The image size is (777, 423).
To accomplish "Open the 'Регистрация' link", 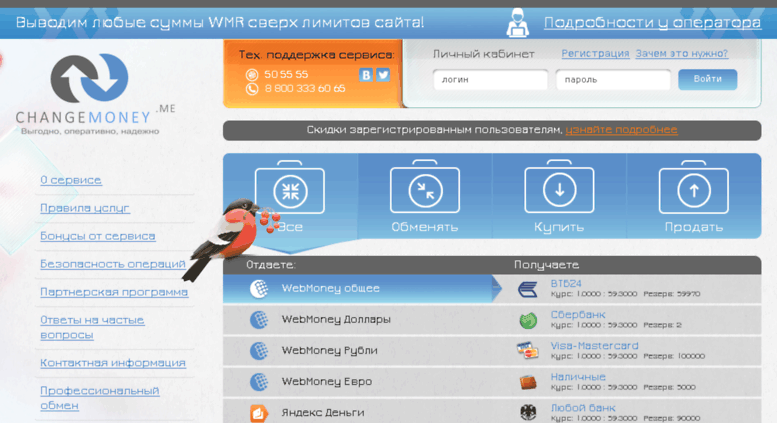I will tap(595, 53).
